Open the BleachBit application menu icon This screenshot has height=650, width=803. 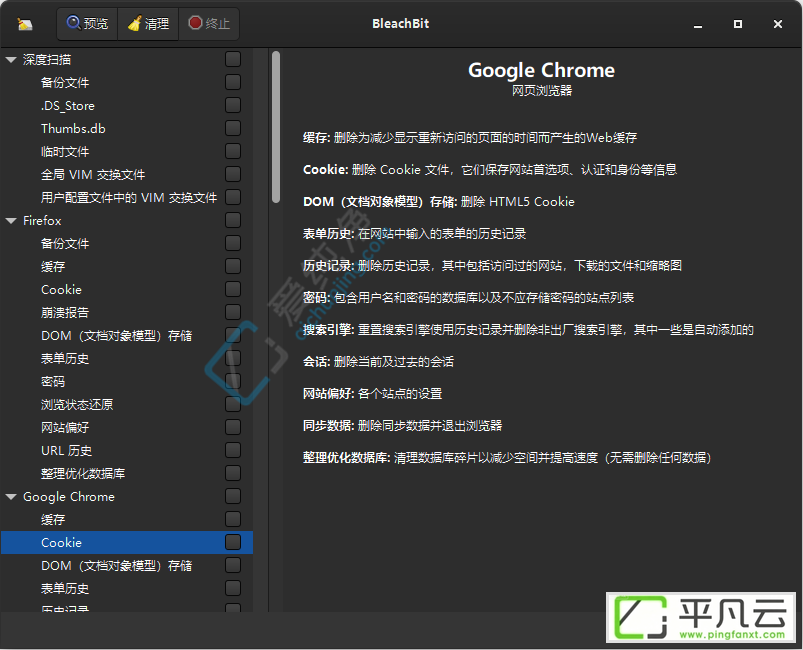pyautogui.click(x=25, y=24)
